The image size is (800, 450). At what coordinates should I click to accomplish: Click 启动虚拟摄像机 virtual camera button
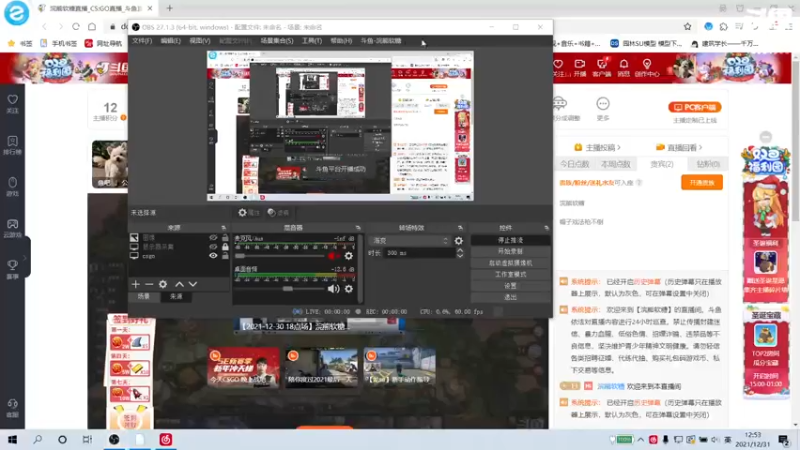click(510, 263)
